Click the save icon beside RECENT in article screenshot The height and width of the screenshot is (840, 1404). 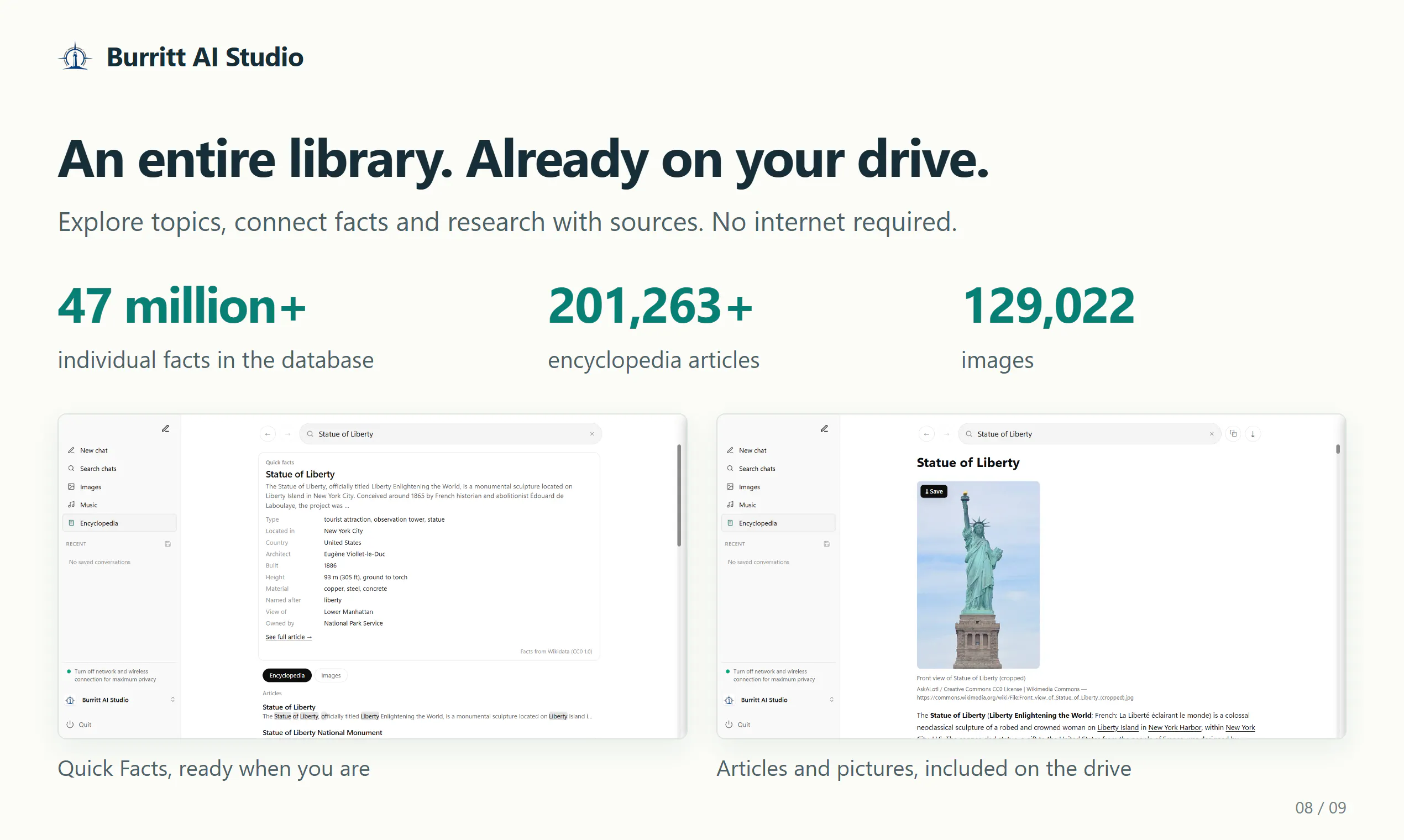click(x=827, y=544)
